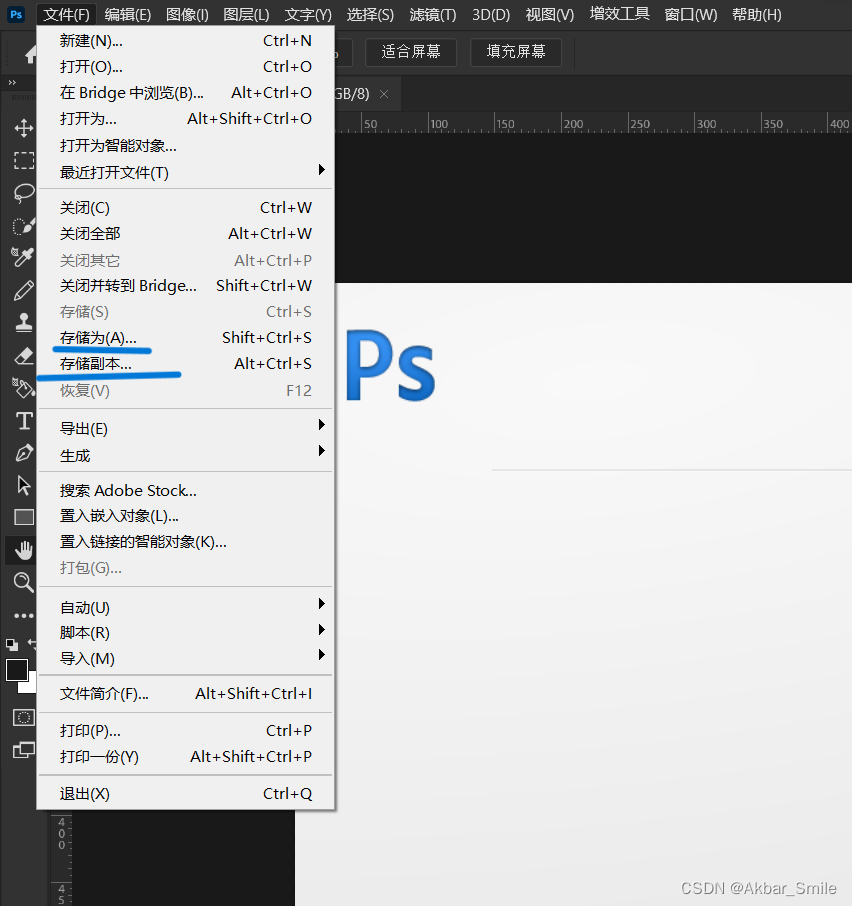Viewport: 852px width, 906px height.
Task: Reset default foreground and background colors
Action: 12,645
